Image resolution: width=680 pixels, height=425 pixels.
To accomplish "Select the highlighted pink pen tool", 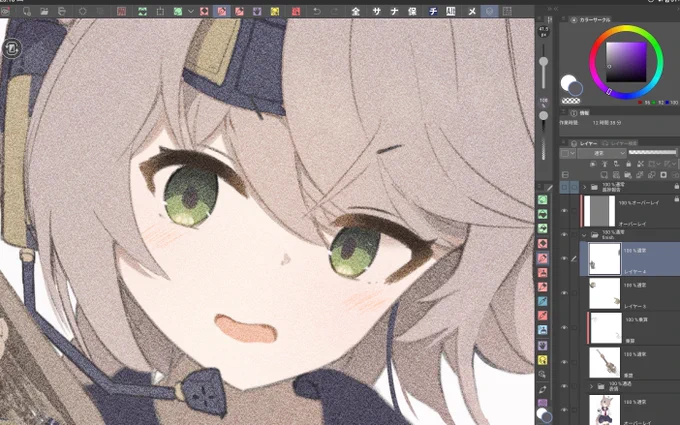I will 543,258.
